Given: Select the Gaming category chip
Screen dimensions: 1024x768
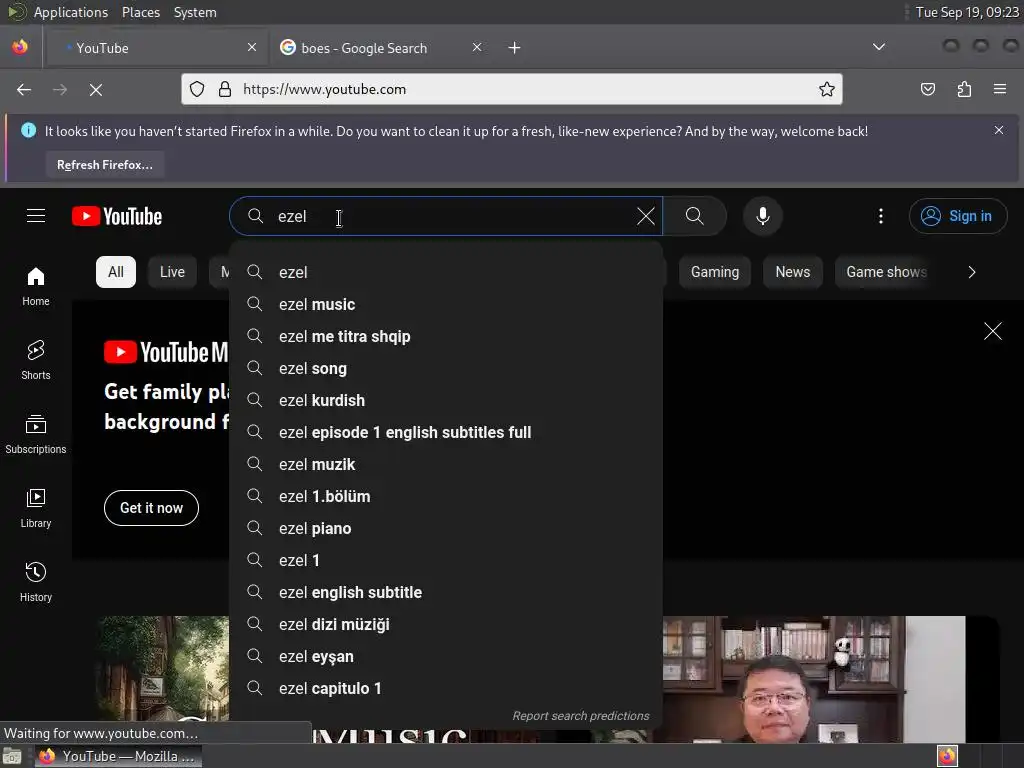Looking at the screenshot, I should tap(715, 272).
